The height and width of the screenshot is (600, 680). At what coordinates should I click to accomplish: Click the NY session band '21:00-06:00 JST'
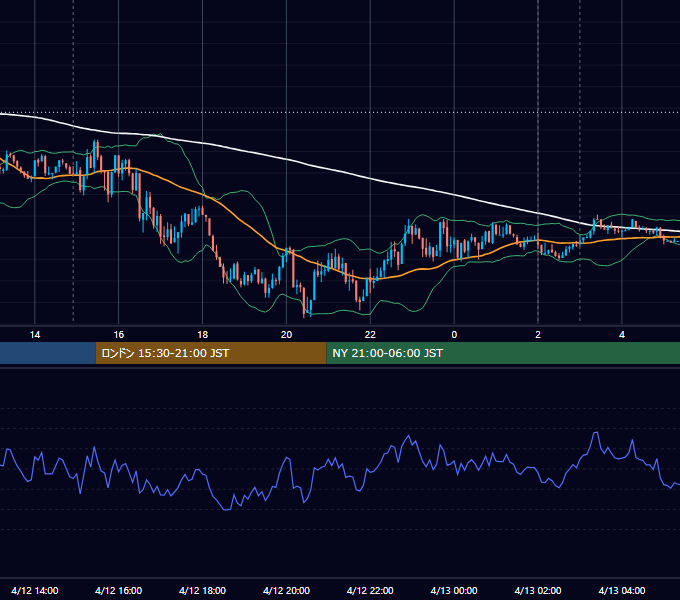tap(503, 353)
